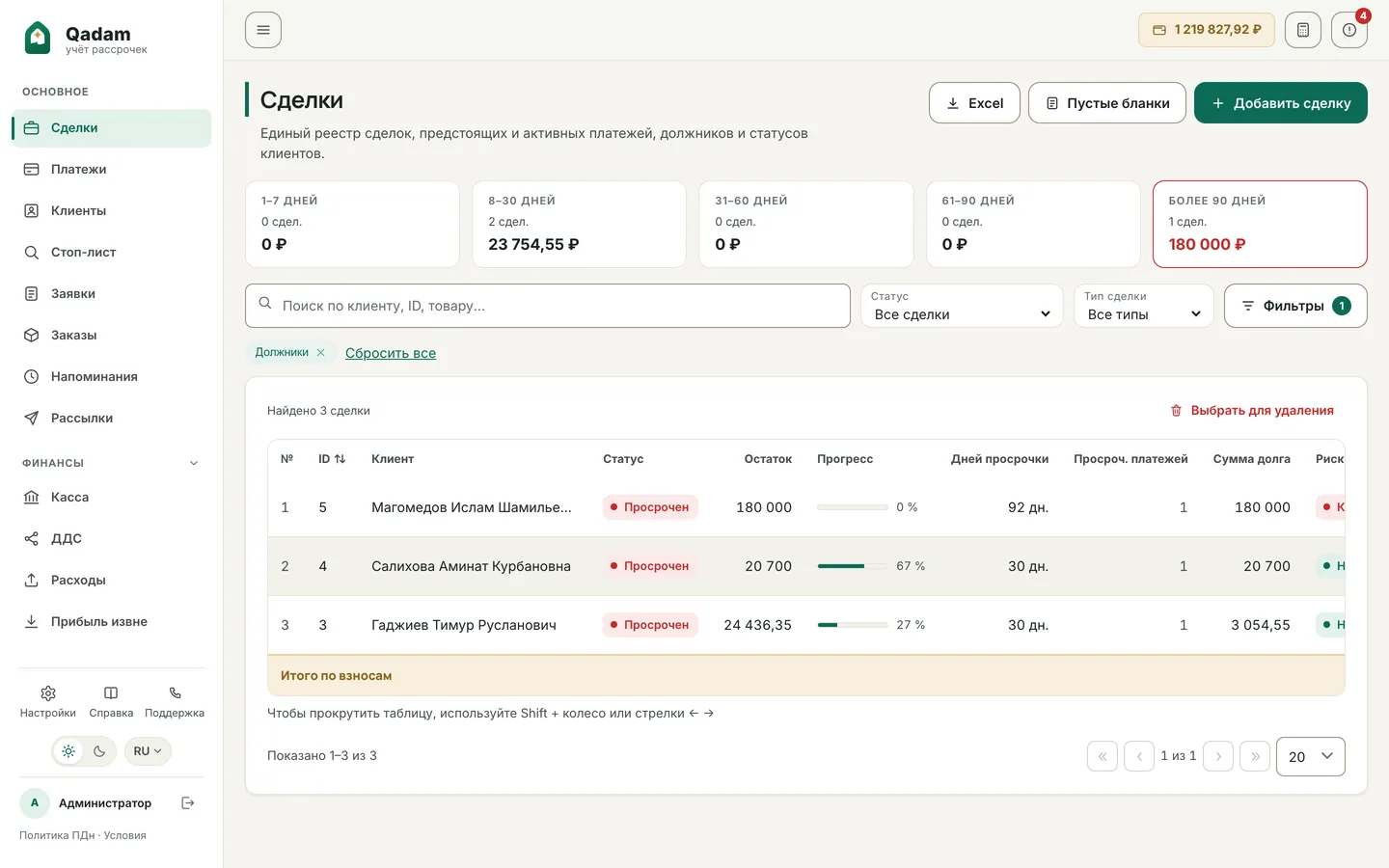Open Справка book icon
This screenshot has width=1389, height=868.
tap(111, 692)
